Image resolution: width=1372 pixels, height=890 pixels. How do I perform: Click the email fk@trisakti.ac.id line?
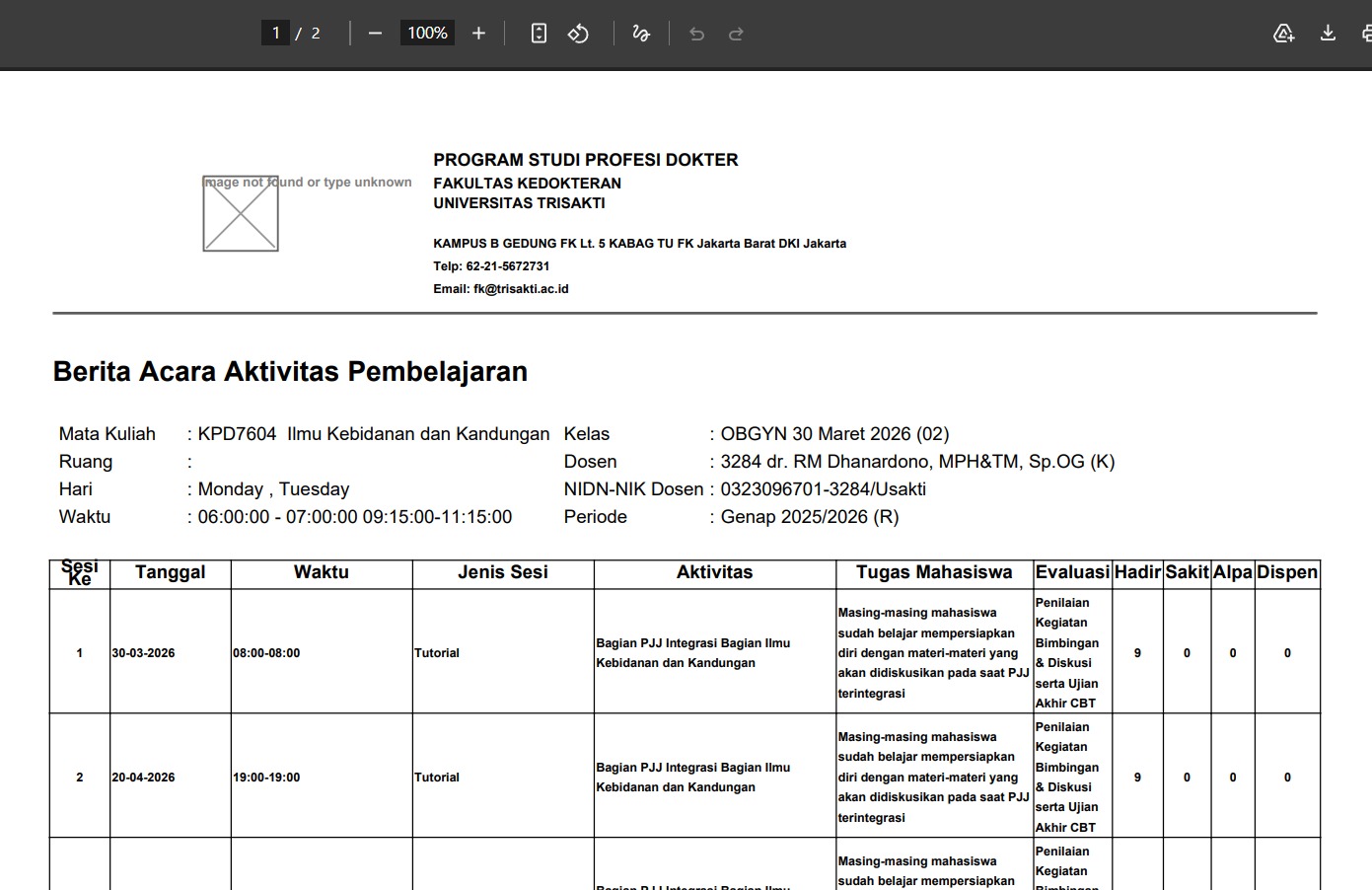(501, 289)
